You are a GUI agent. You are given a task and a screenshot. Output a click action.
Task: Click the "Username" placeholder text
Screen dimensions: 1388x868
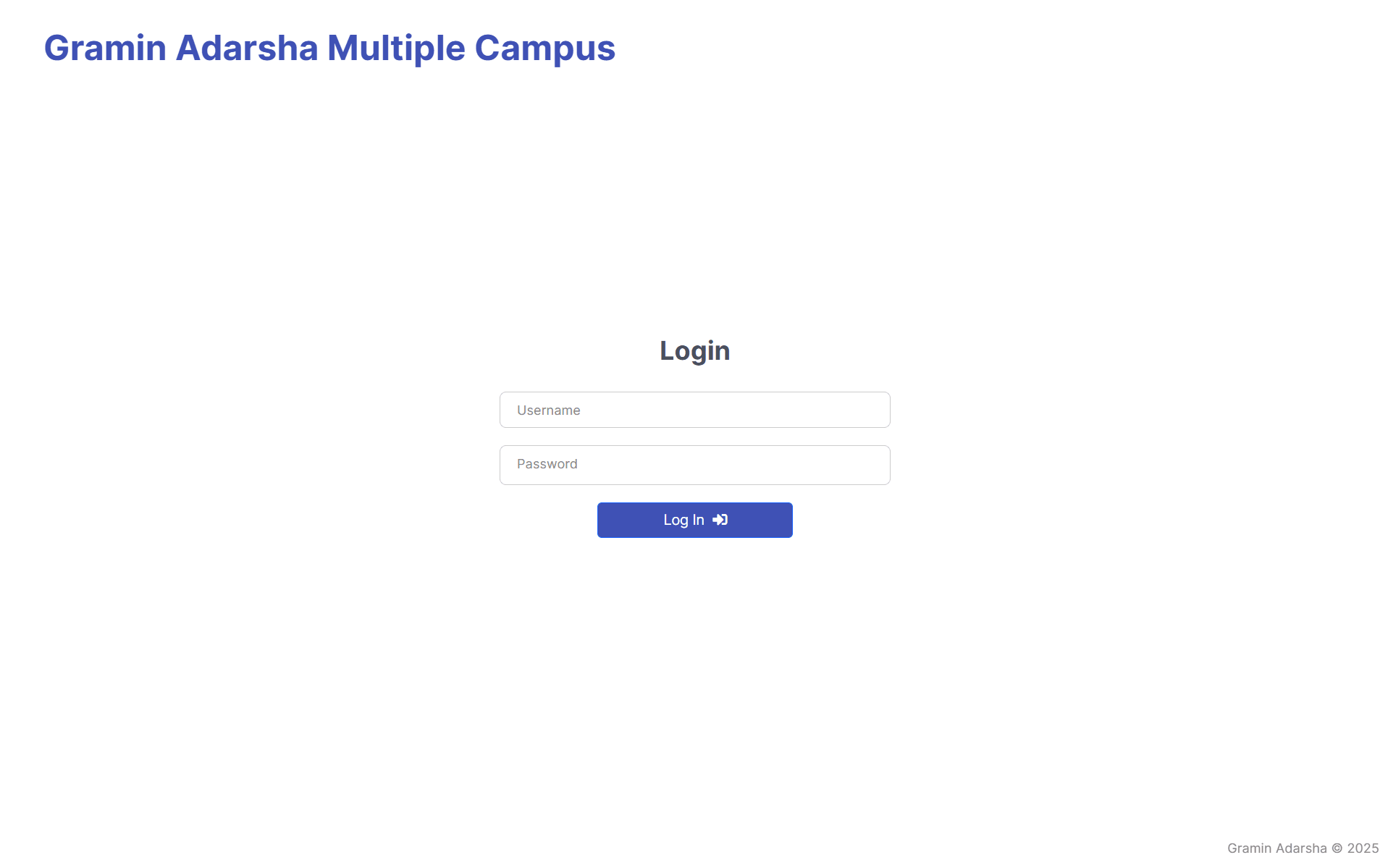548,410
